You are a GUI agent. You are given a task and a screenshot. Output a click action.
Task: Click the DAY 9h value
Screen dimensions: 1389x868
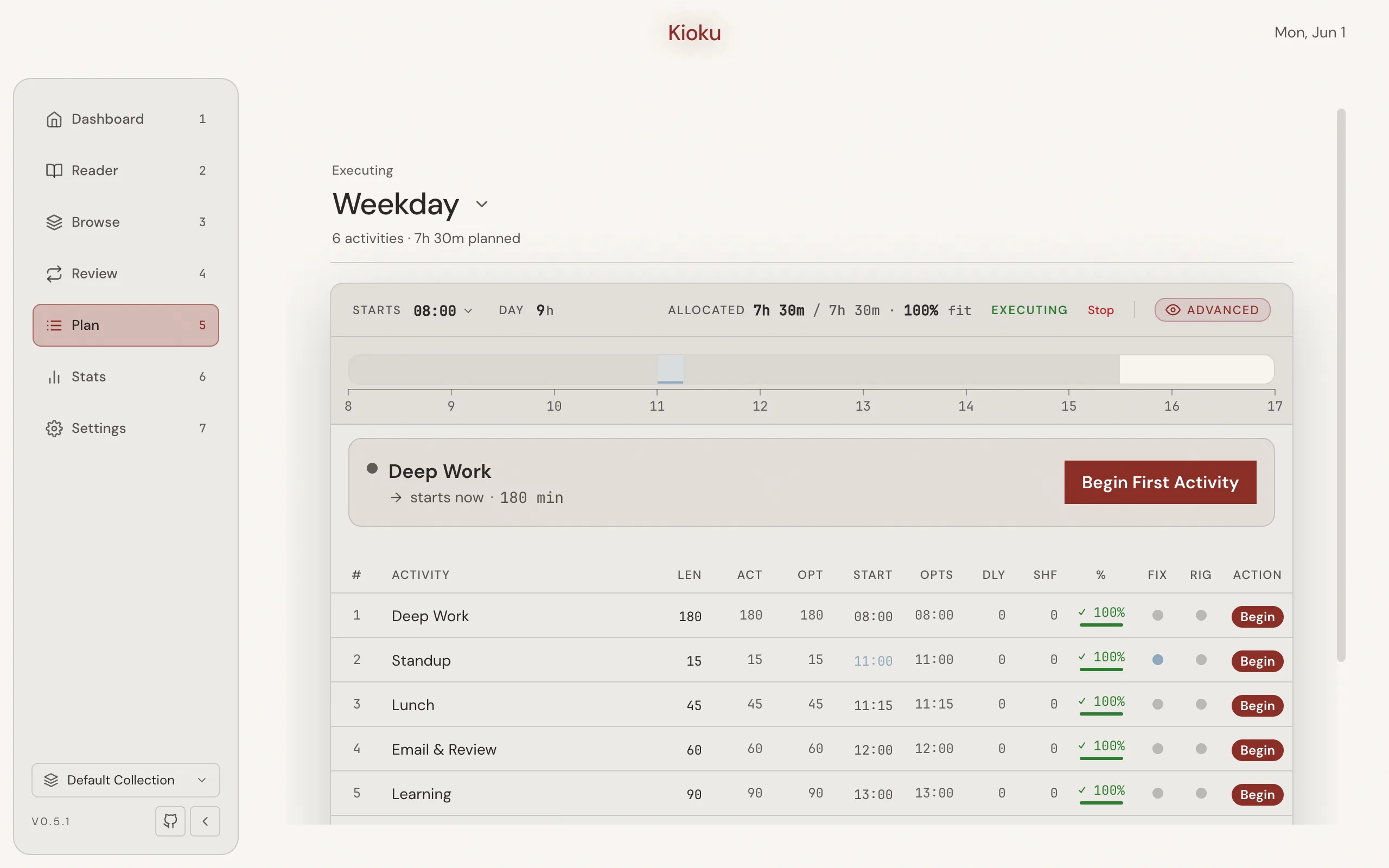point(545,310)
